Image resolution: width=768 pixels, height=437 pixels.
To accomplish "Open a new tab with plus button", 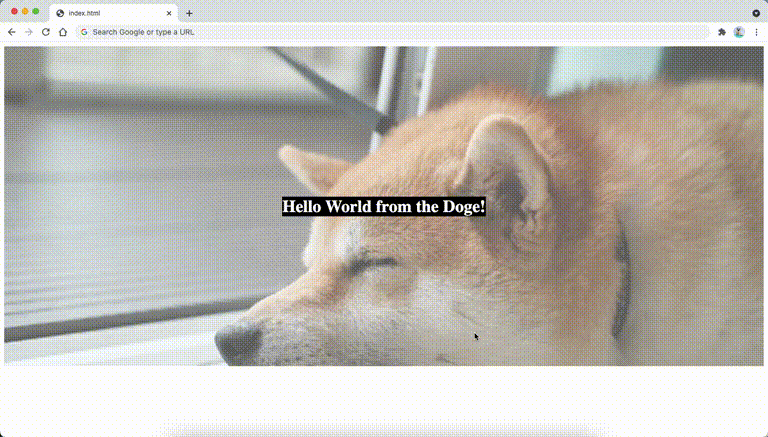I will pyautogui.click(x=189, y=13).
